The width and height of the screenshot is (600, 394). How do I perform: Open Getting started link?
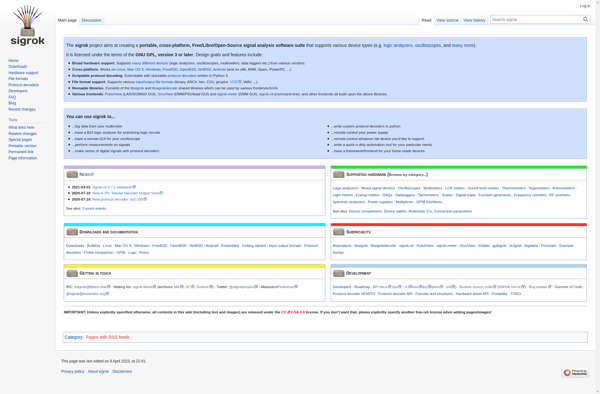(x=254, y=246)
